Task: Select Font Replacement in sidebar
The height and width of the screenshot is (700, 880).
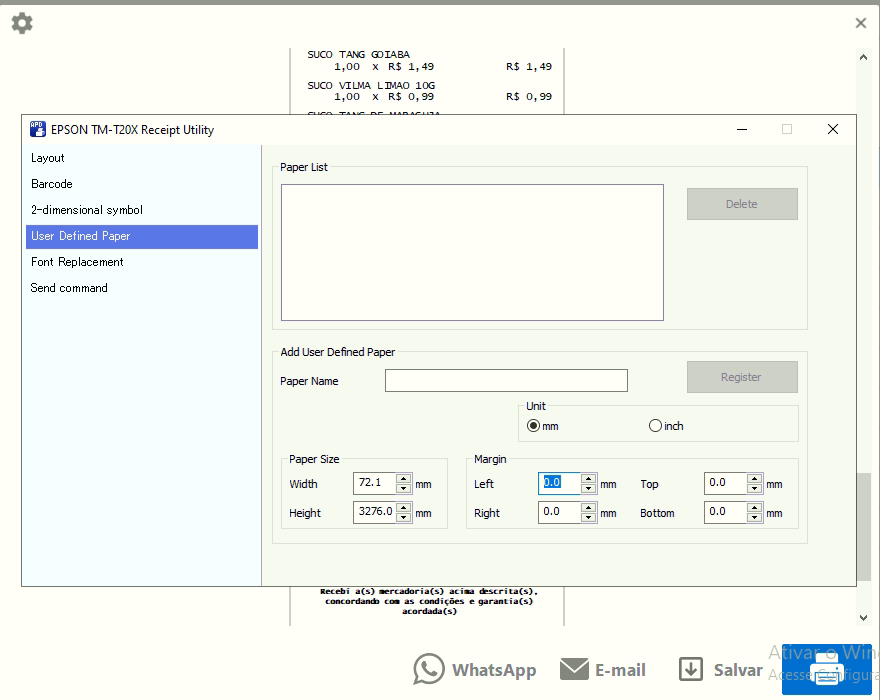Action: click(77, 262)
